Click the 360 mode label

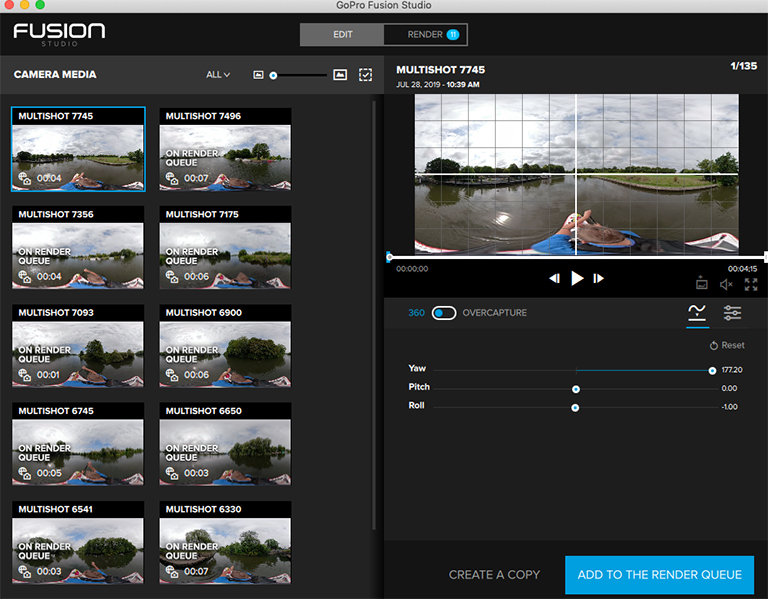(x=416, y=312)
